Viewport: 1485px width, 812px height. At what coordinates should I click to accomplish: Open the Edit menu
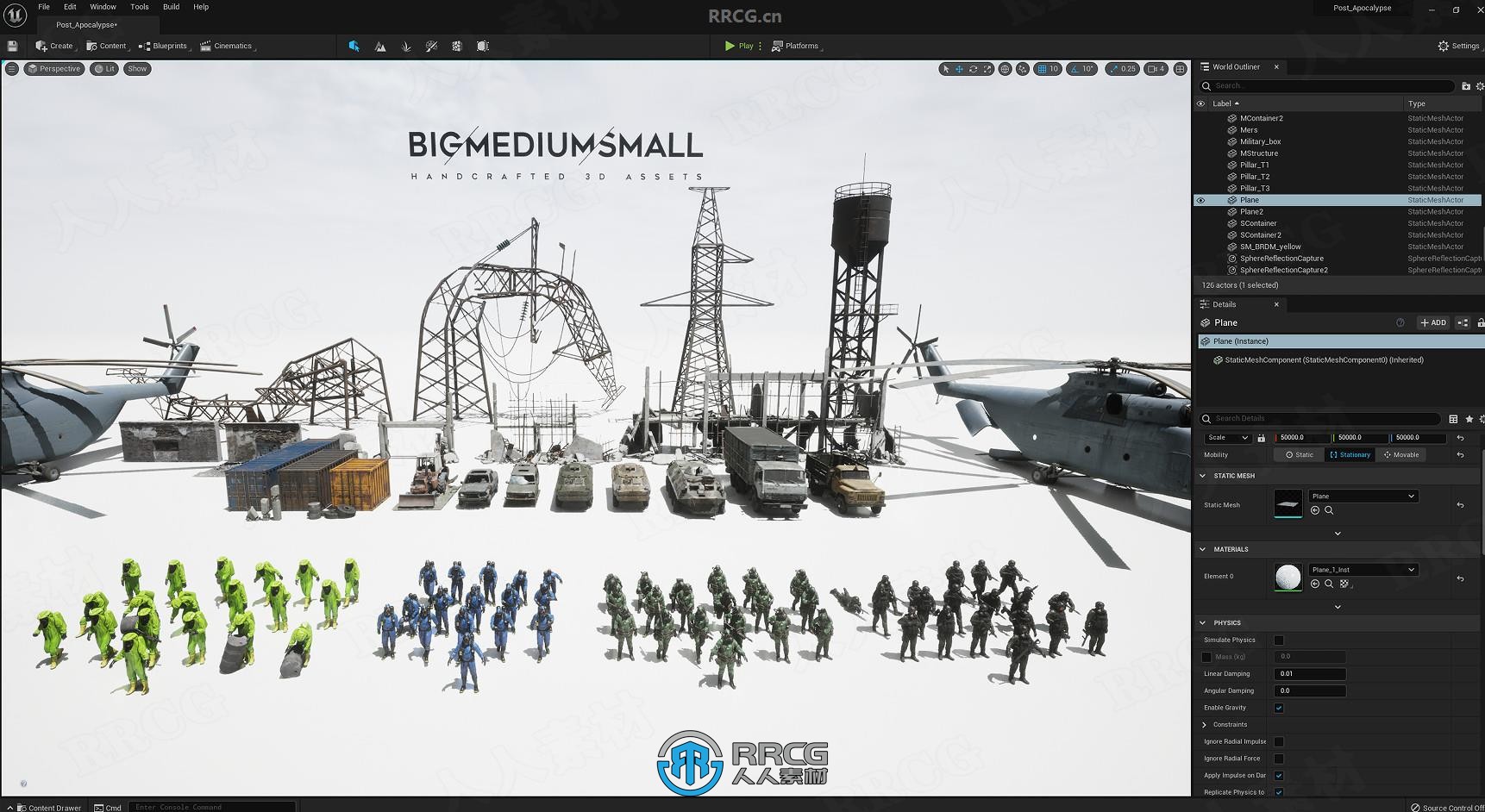pos(70,7)
